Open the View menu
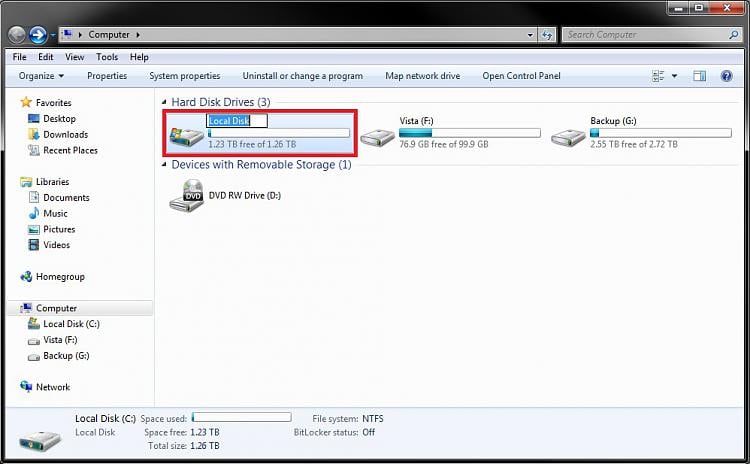Image resolution: width=750 pixels, height=464 pixels. [75, 57]
